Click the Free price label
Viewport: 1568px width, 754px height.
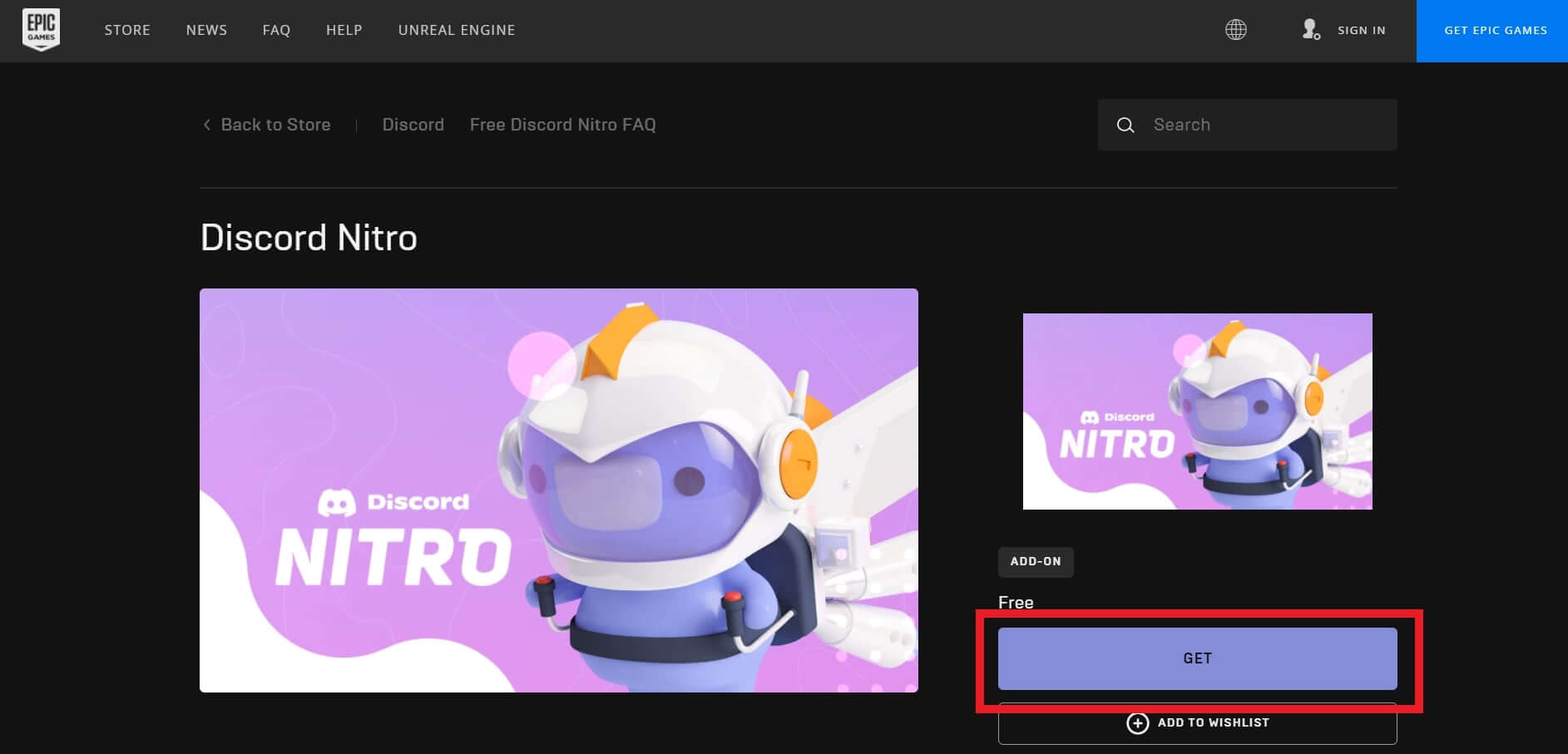(x=1016, y=603)
